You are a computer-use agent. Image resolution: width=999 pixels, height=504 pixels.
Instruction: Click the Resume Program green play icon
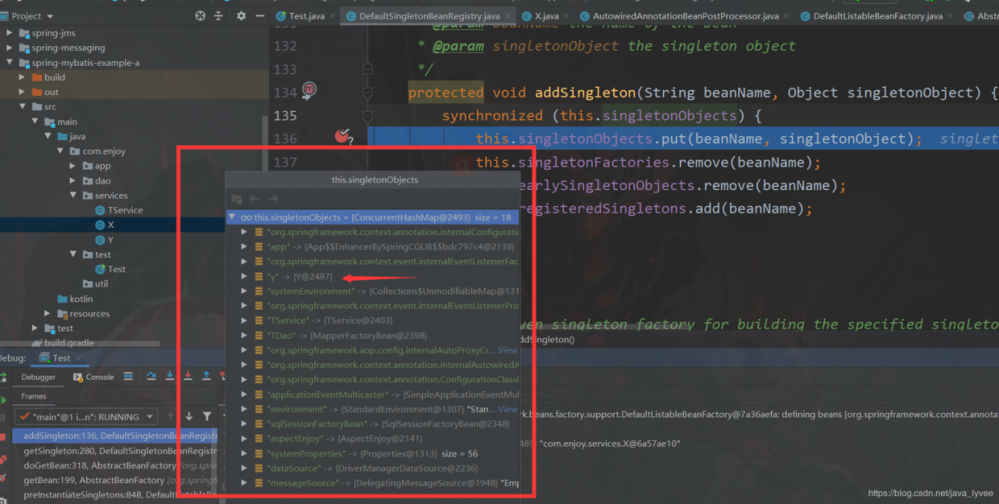point(3,400)
